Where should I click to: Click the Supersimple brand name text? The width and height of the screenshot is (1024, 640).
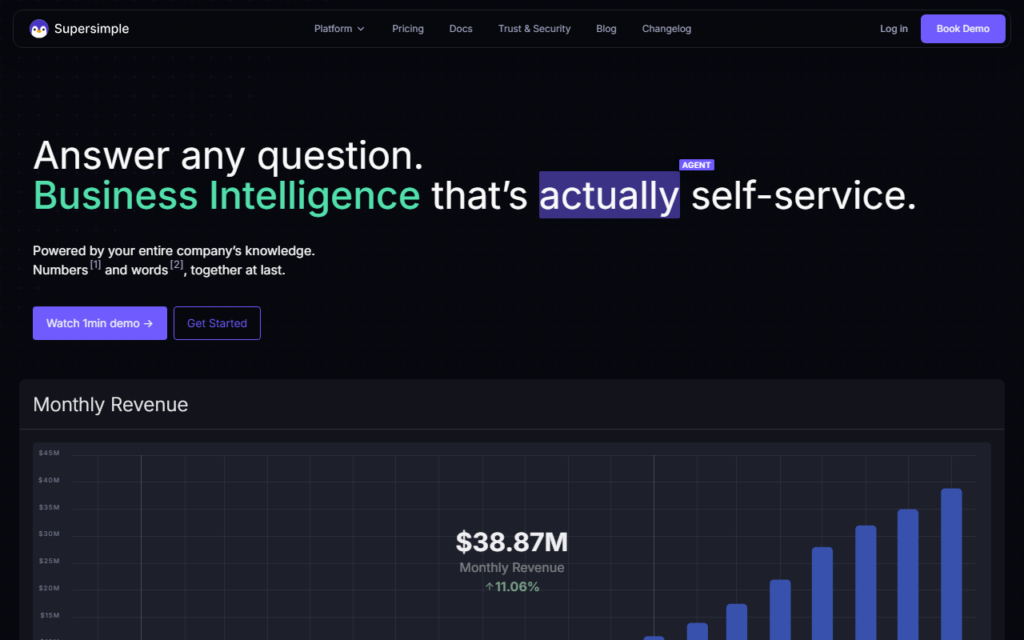click(x=91, y=29)
